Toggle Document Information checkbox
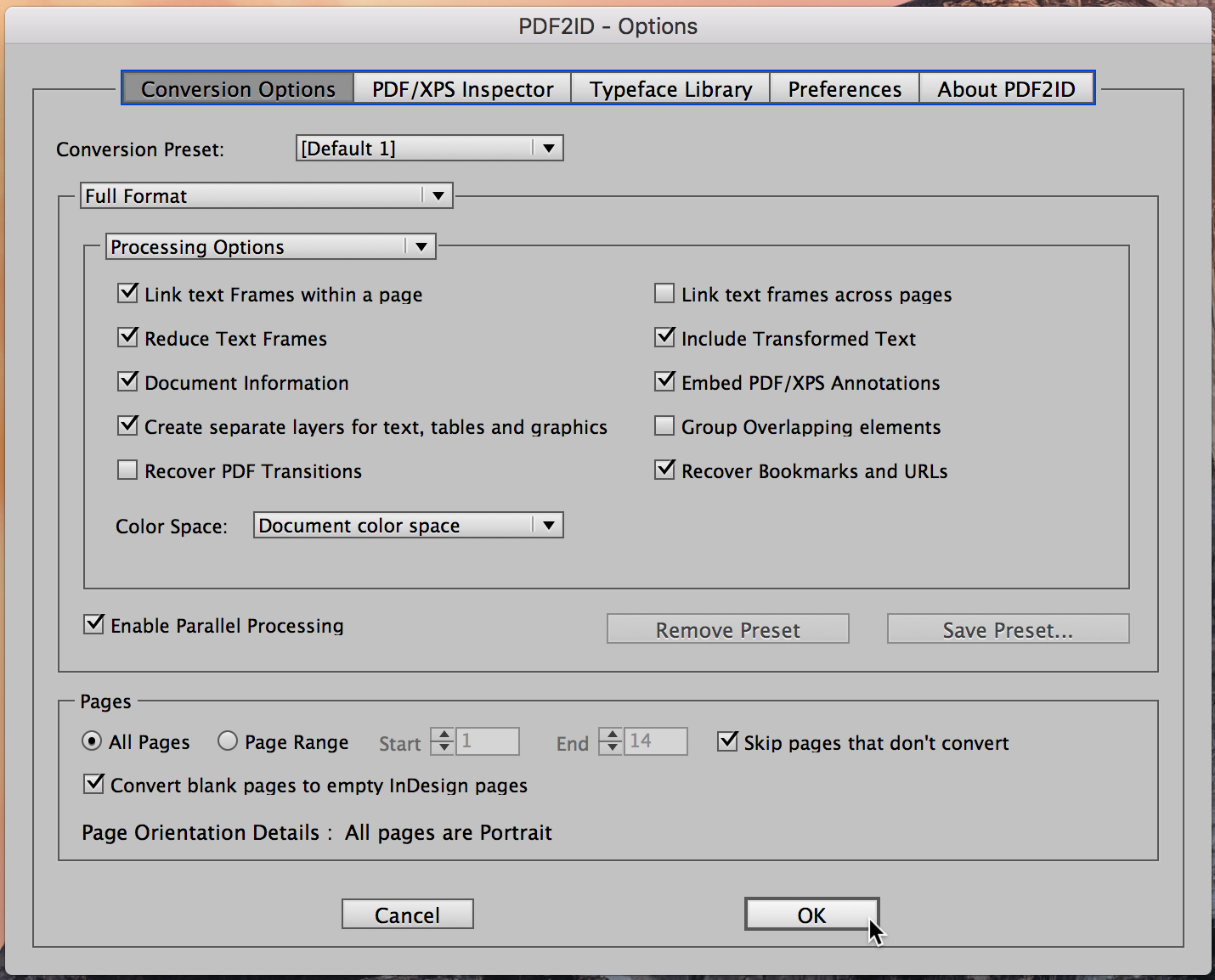 (127, 381)
